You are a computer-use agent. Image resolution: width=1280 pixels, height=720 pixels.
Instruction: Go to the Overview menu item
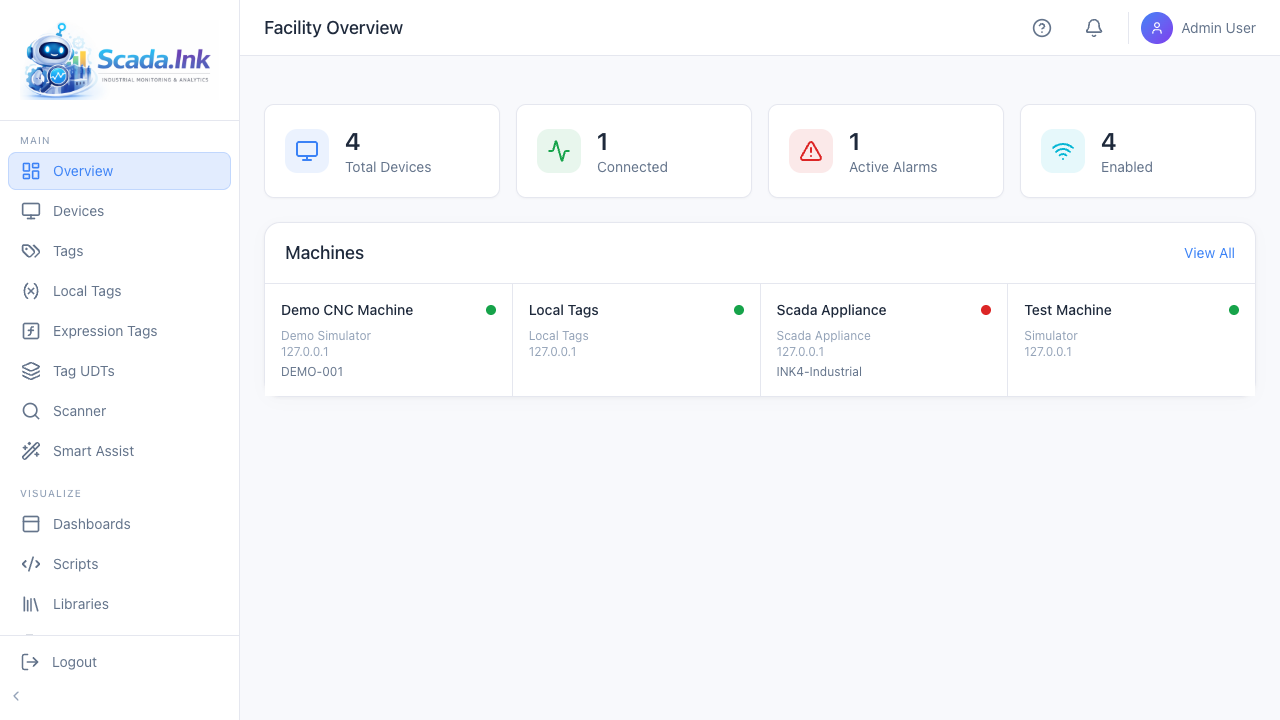pos(119,171)
